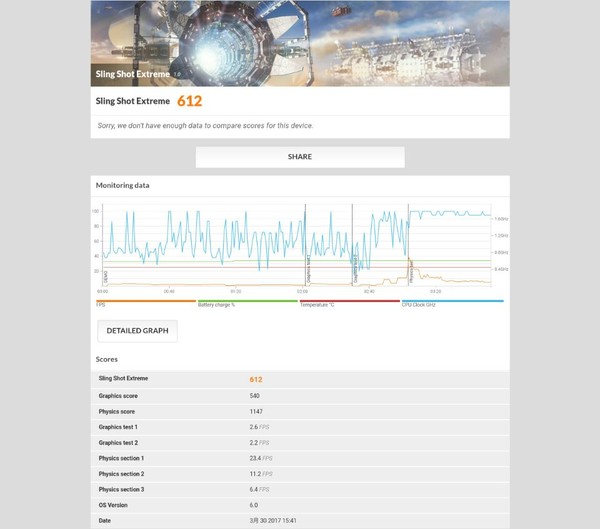Click the Graphics score value 540
This screenshot has width=600, height=529.
[254, 396]
